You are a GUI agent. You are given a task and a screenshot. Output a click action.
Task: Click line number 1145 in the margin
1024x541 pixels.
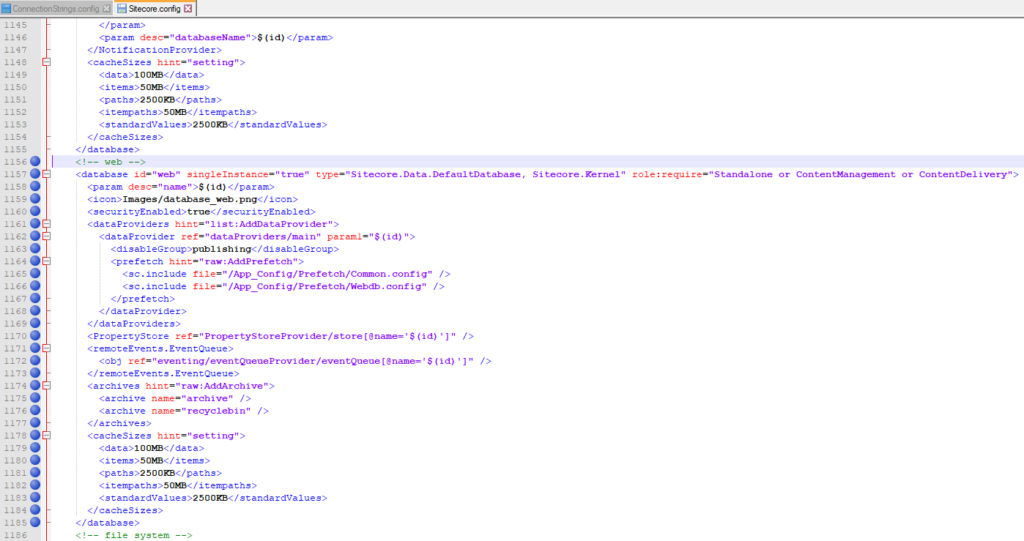point(15,25)
